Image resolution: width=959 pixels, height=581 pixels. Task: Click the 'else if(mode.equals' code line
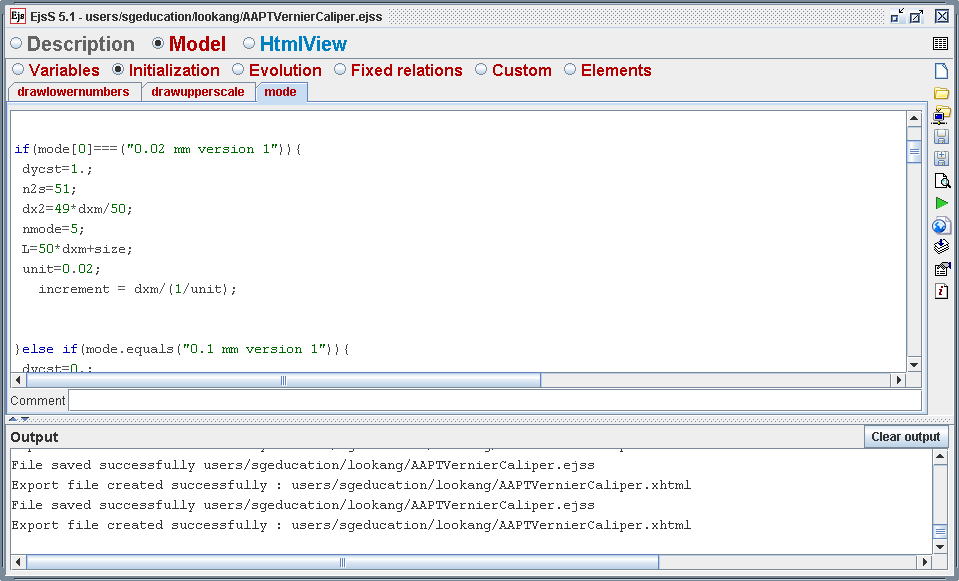(x=182, y=349)
